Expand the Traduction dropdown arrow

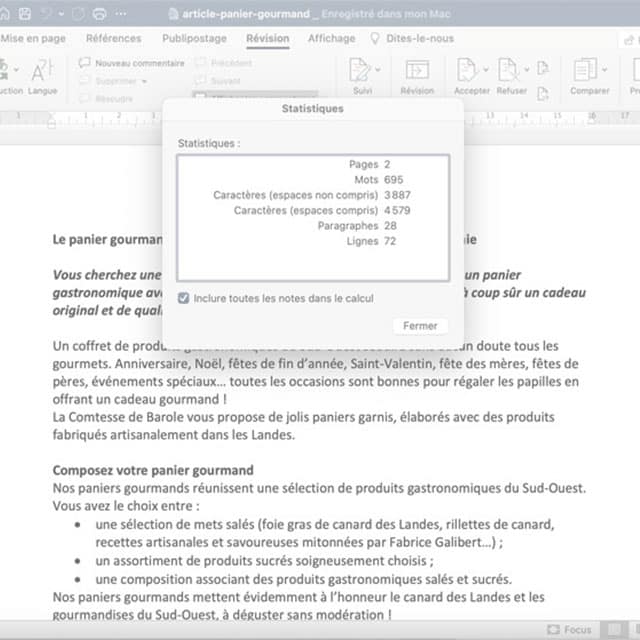tap(16, 70)
